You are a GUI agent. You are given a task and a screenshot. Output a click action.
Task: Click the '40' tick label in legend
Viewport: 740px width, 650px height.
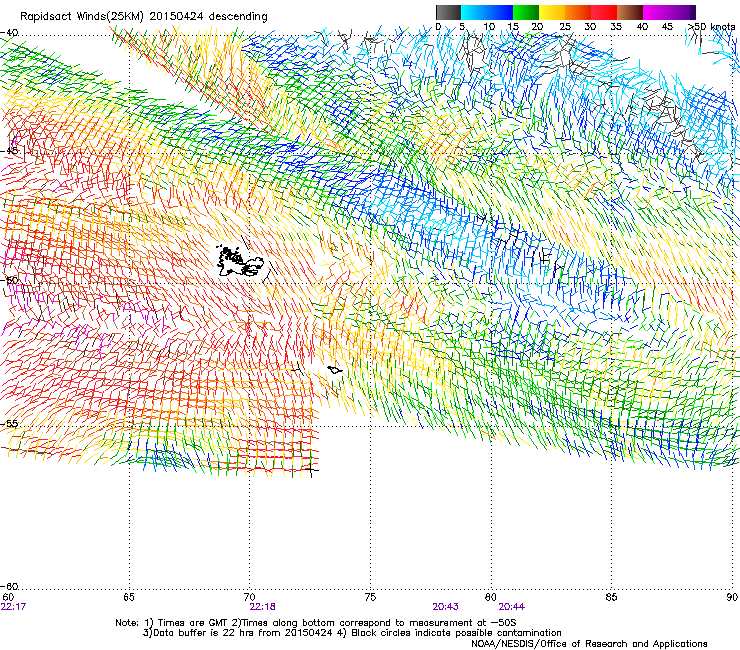point(642,27)
